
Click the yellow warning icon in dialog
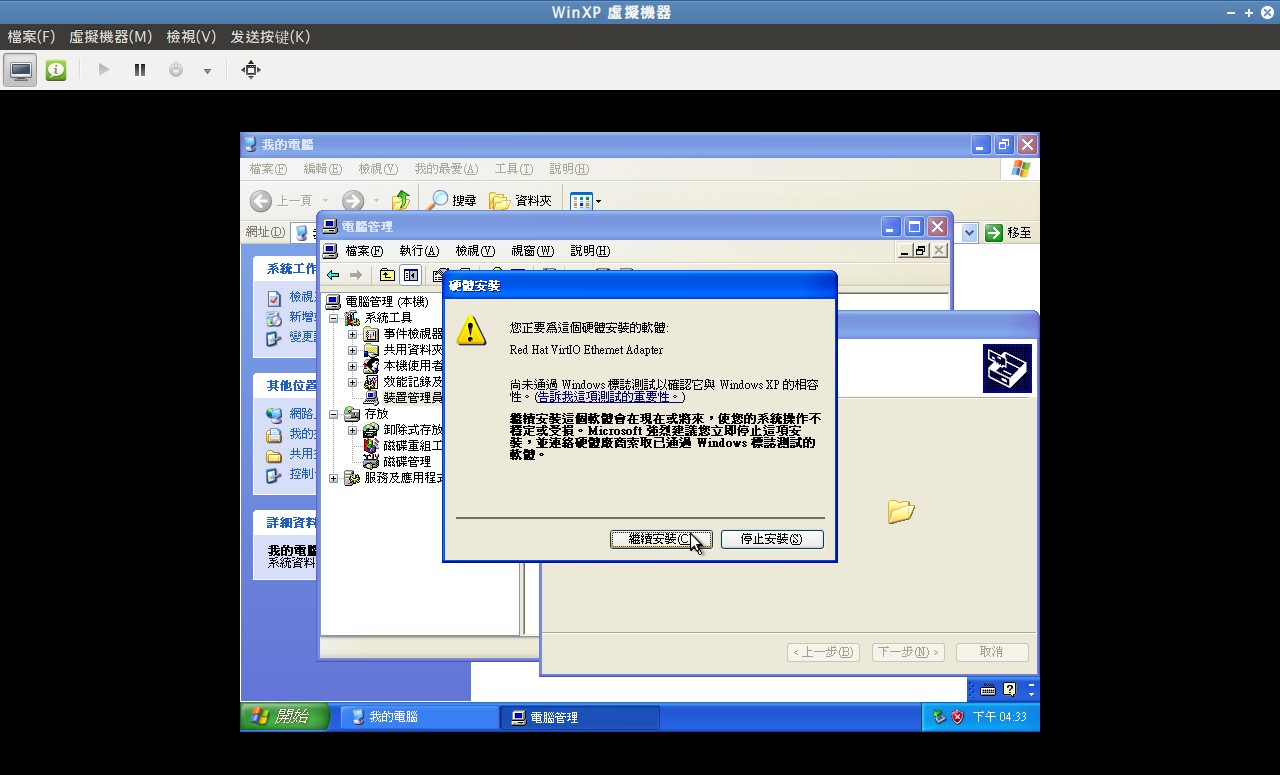471,330
